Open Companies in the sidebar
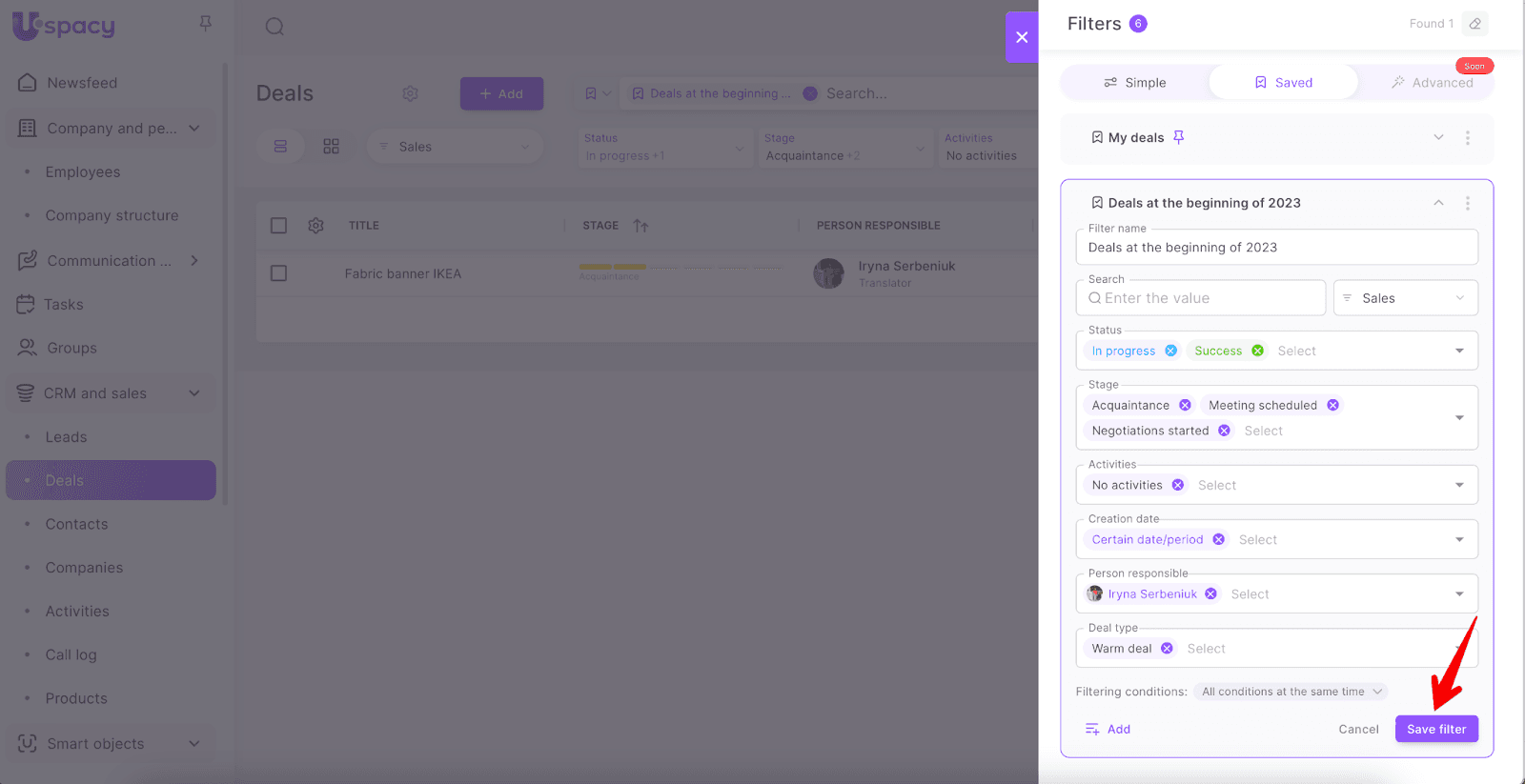This screenshot has width=1525, height=784. 84,568
